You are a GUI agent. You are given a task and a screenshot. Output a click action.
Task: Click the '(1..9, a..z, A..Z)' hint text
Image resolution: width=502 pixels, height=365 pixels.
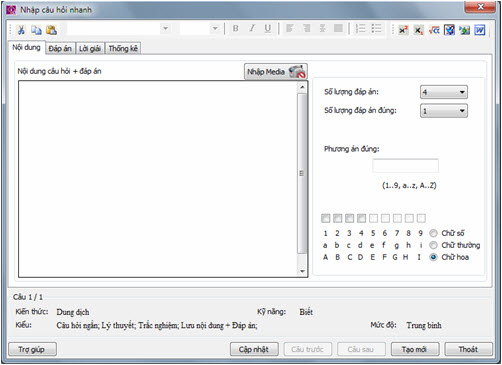(x=409, y=185)
